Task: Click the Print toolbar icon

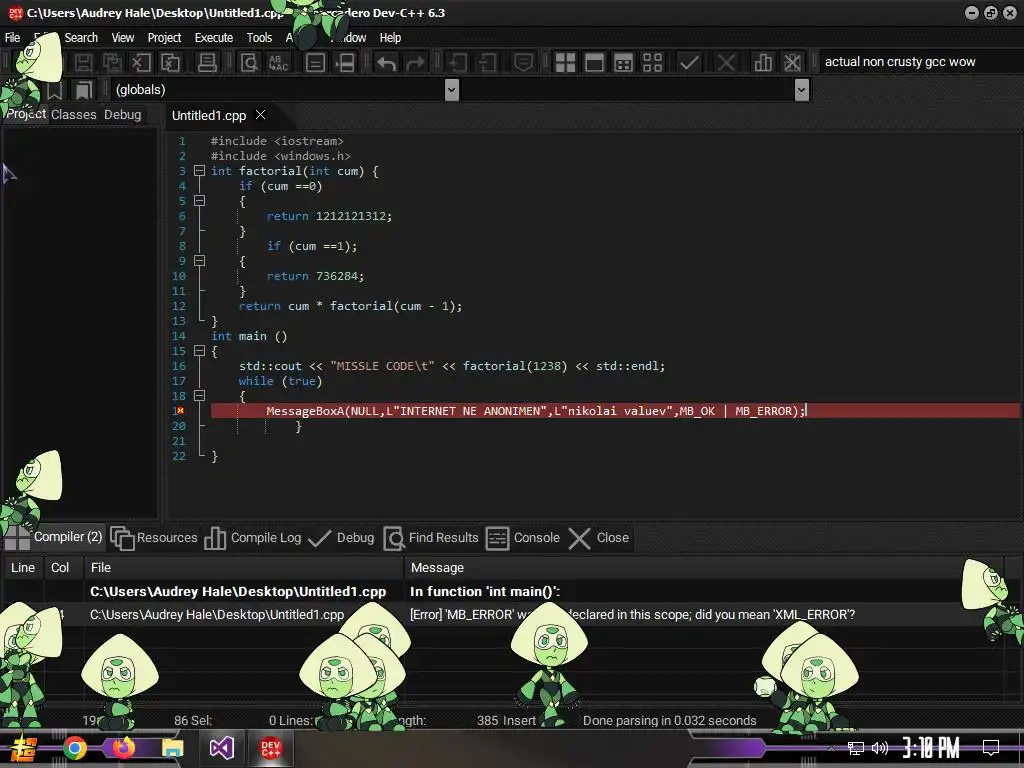Action: coord(207,63)
